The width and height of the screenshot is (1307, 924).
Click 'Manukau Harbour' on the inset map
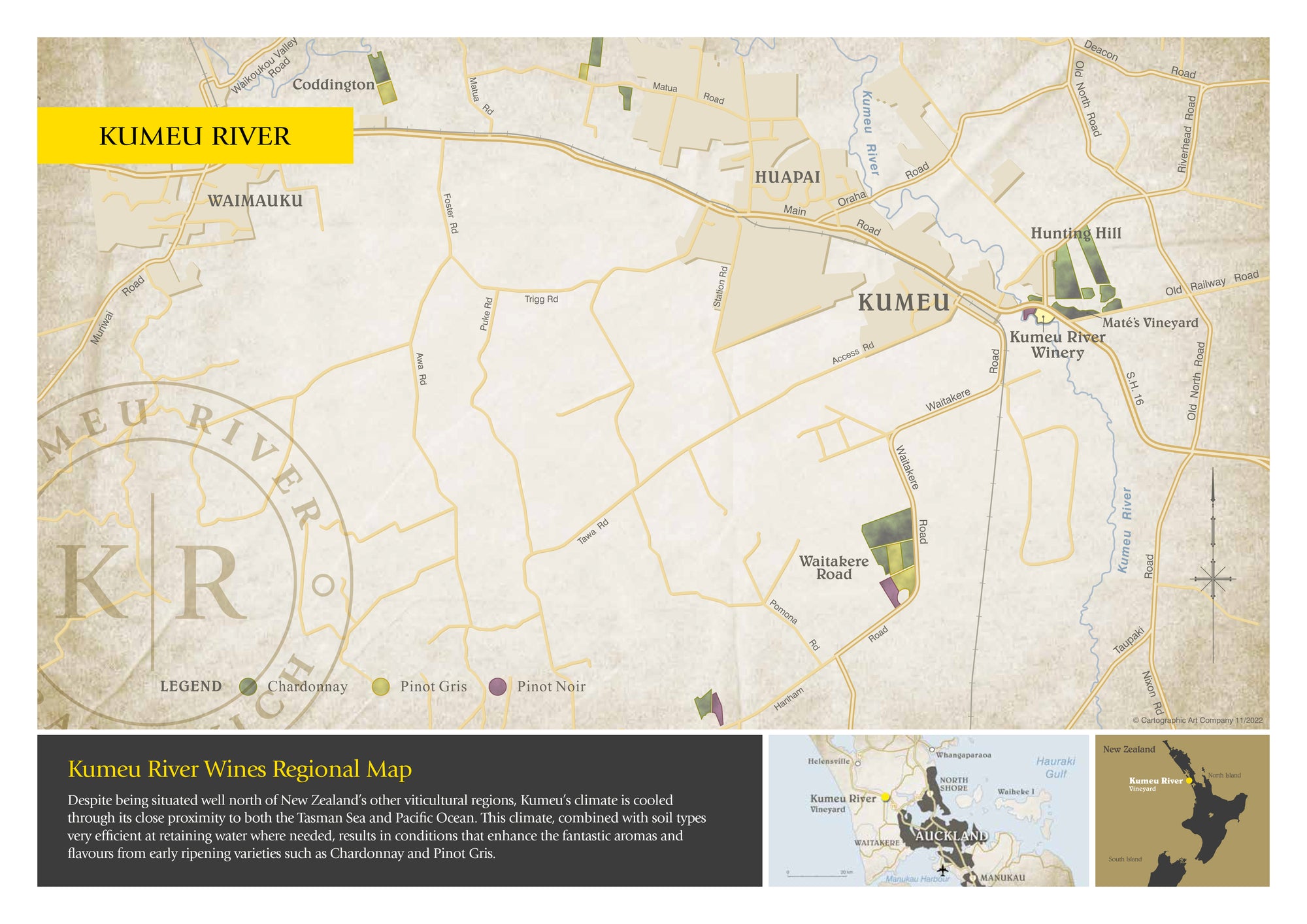918,879
